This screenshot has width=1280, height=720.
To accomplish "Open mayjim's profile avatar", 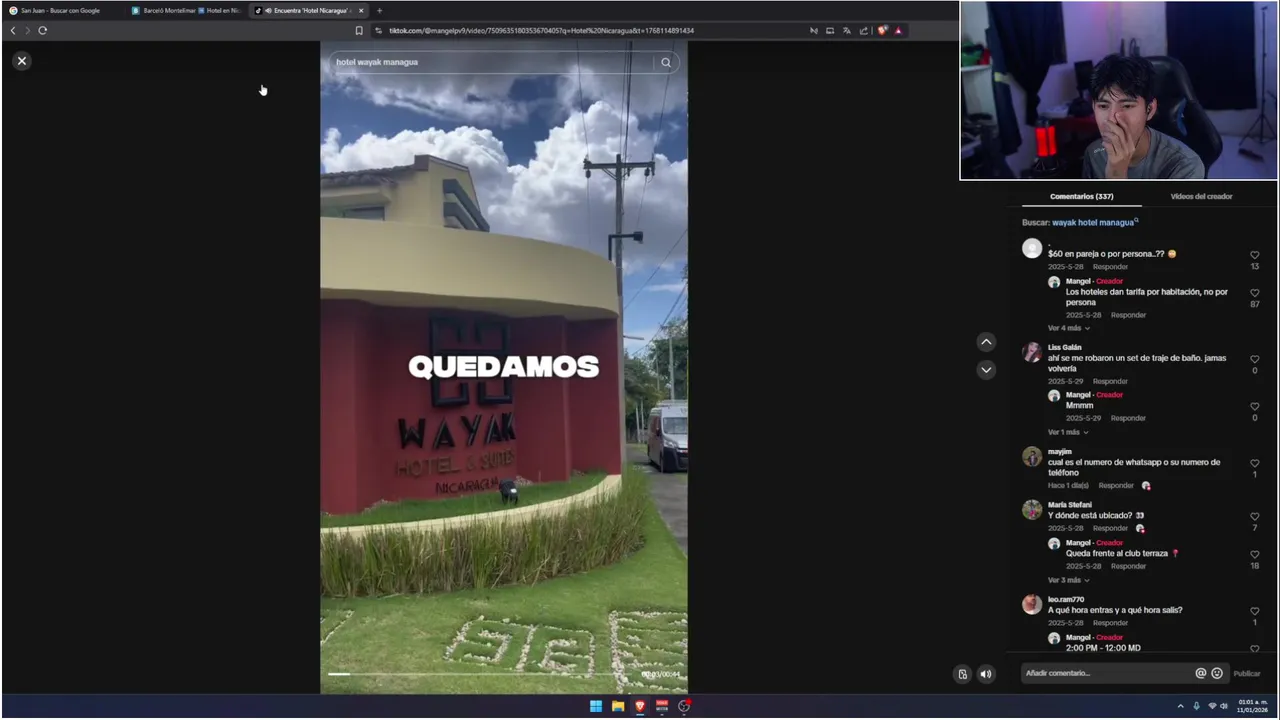I will [1032, 456].
